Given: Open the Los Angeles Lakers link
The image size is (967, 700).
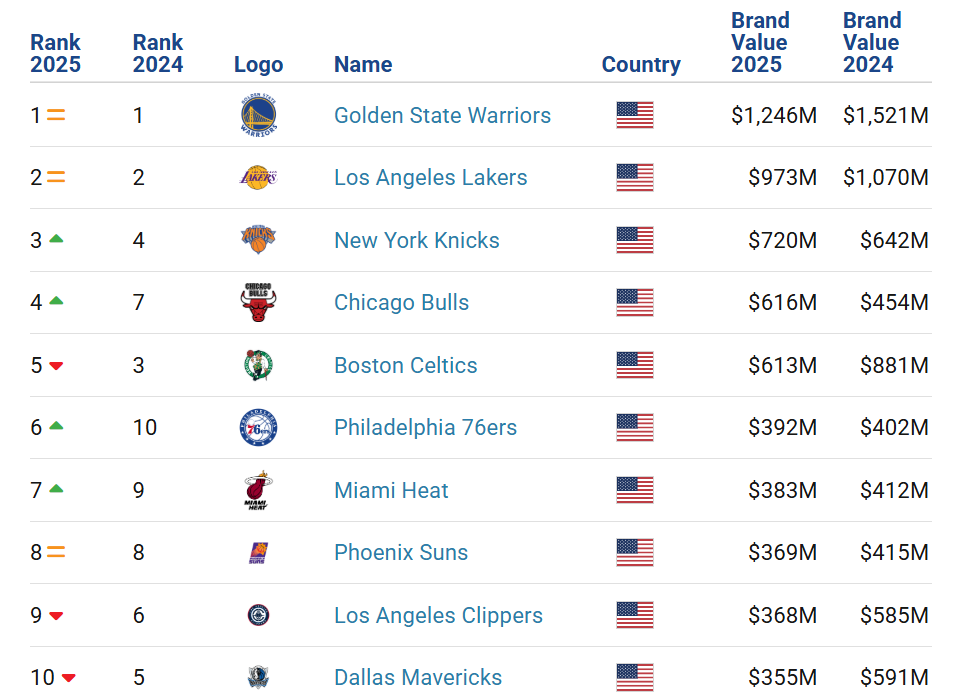Looking at the screenshot, I should coord(430,178).
